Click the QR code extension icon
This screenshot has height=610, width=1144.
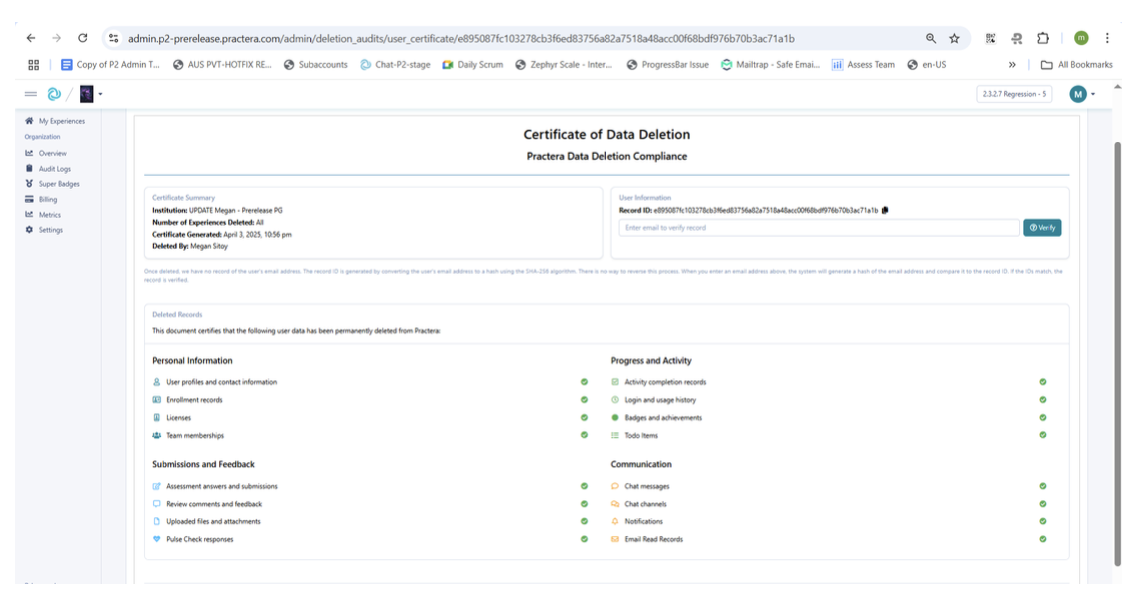(991, 38)
